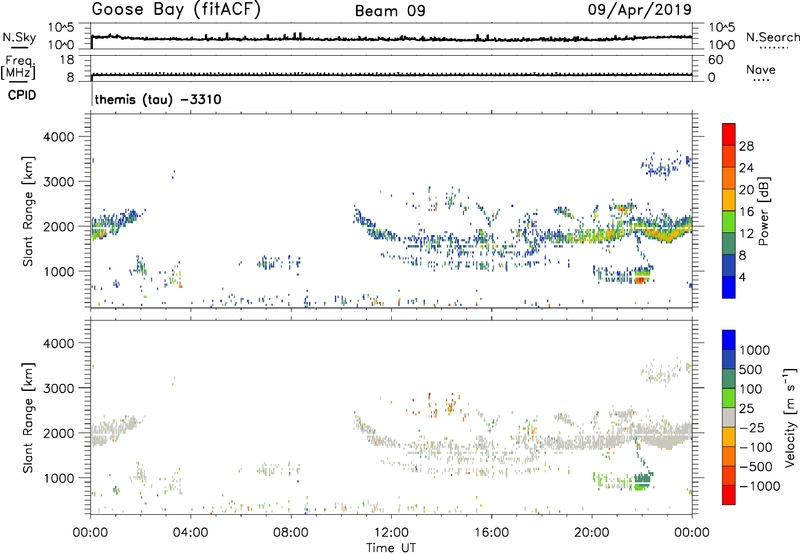Click the "20:00" time tick label

tap(591, 533)
